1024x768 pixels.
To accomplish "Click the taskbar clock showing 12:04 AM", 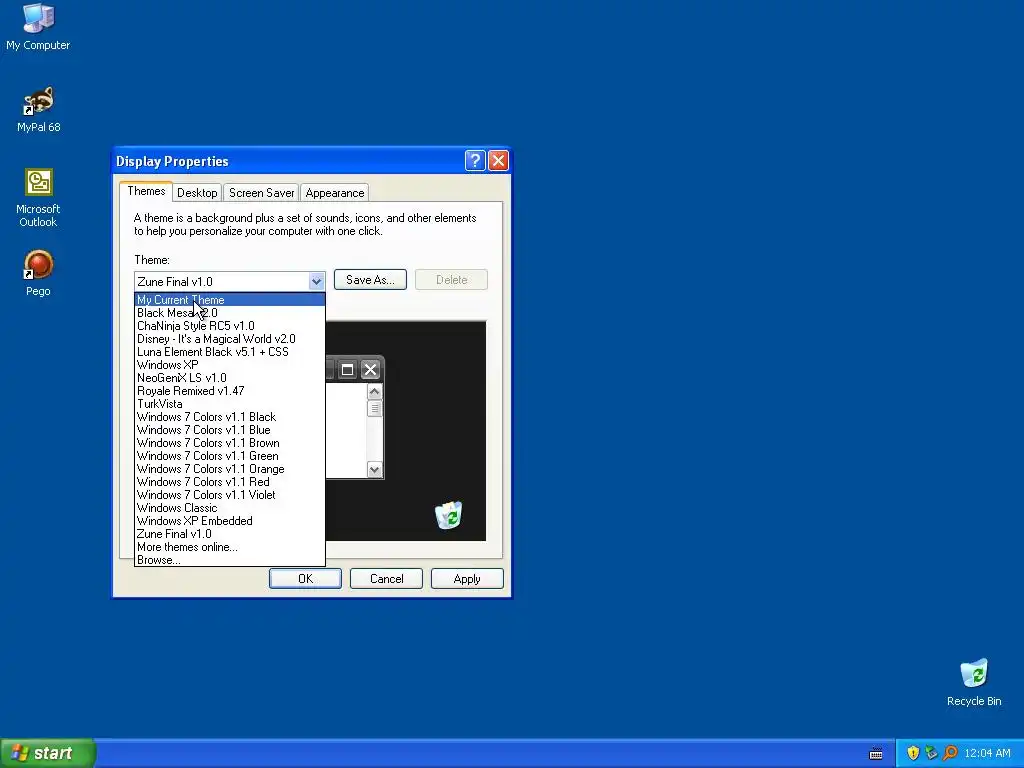I will coord(987,753).
